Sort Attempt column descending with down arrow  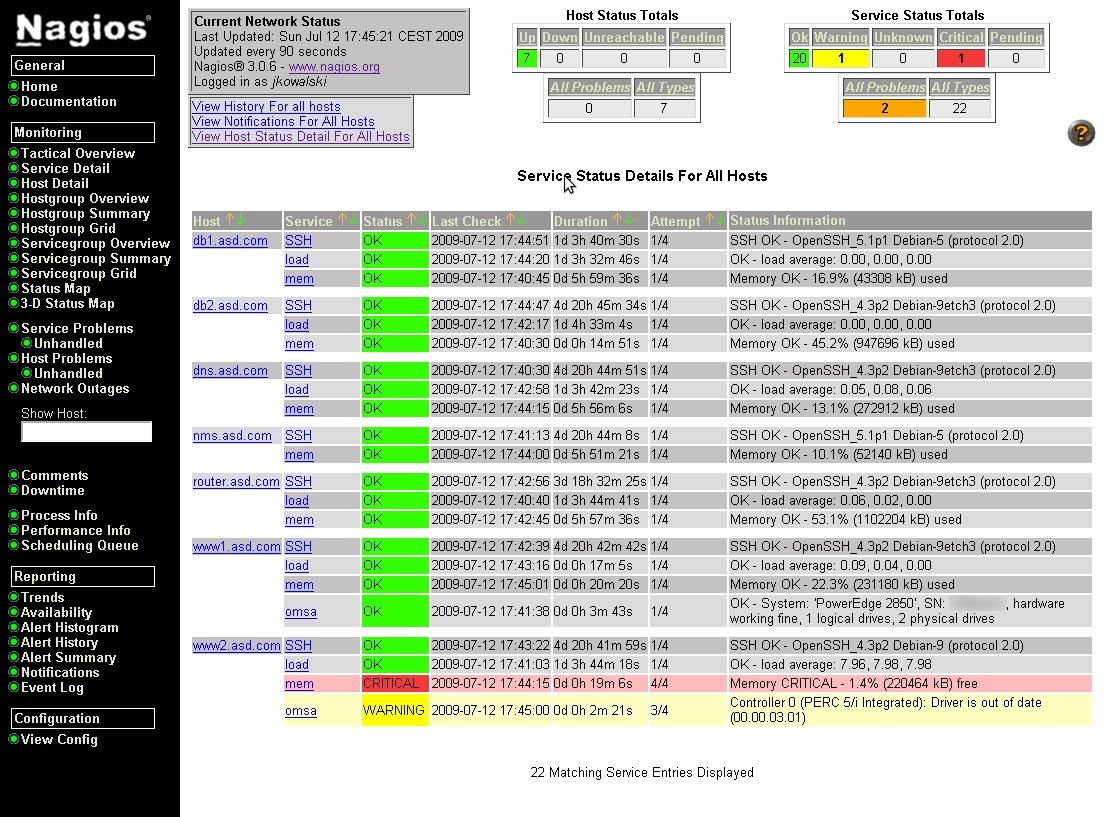tap(719, 220)
